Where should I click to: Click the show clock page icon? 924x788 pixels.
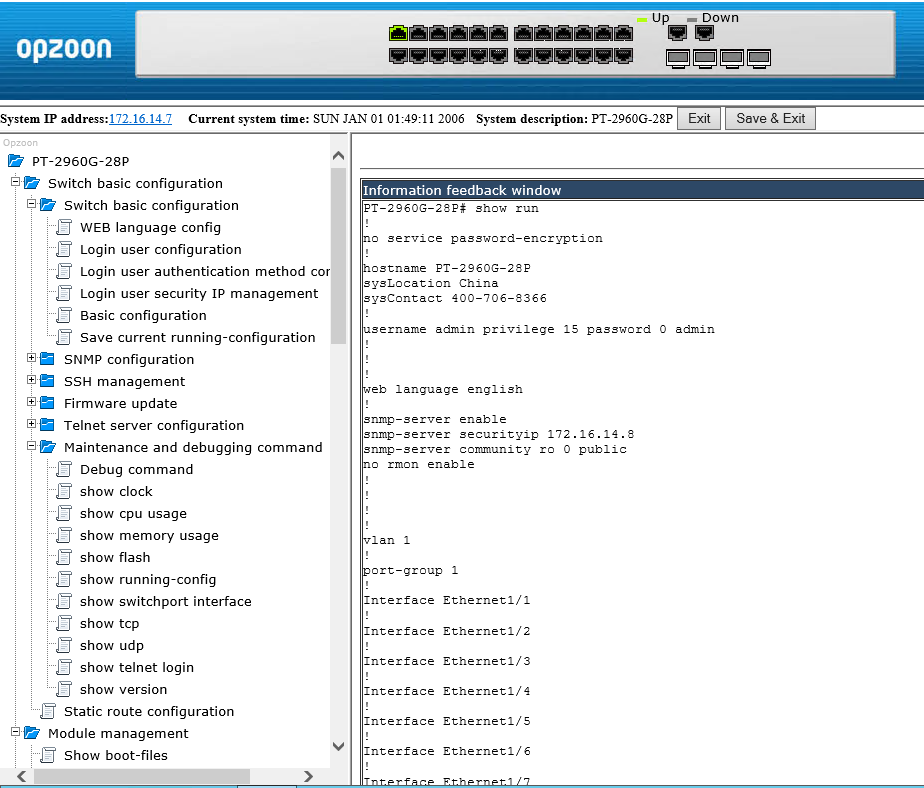tap(64, 491)
